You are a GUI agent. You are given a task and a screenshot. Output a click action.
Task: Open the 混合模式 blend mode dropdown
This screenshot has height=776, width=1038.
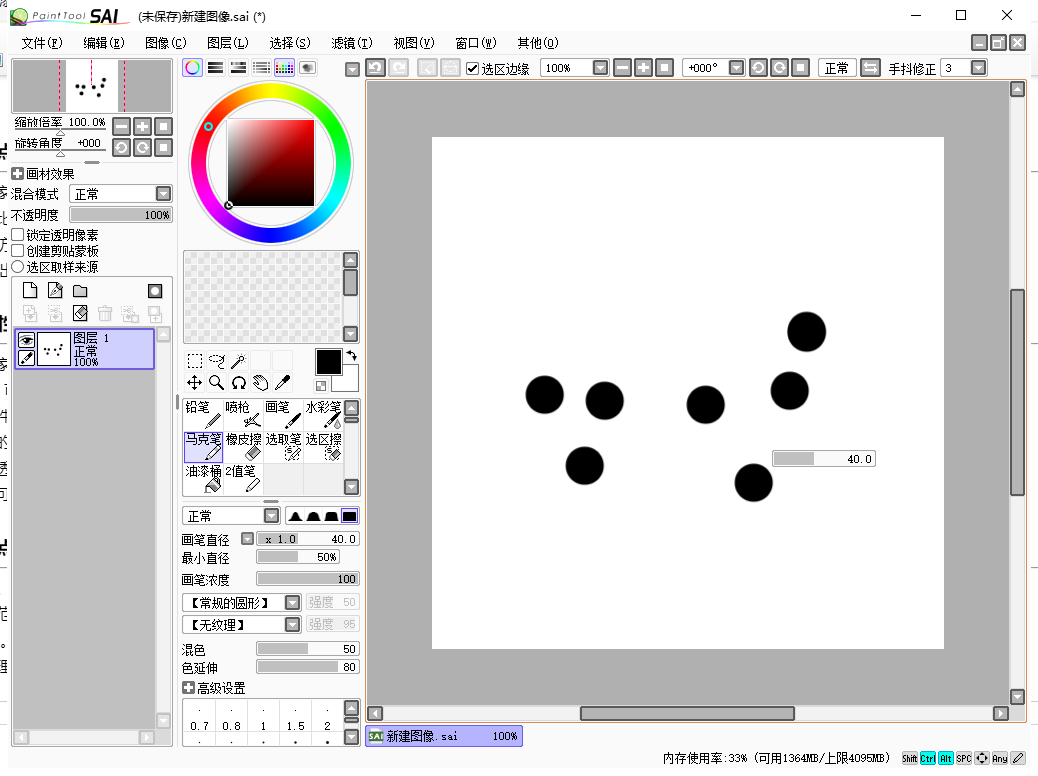pos(163,194)
